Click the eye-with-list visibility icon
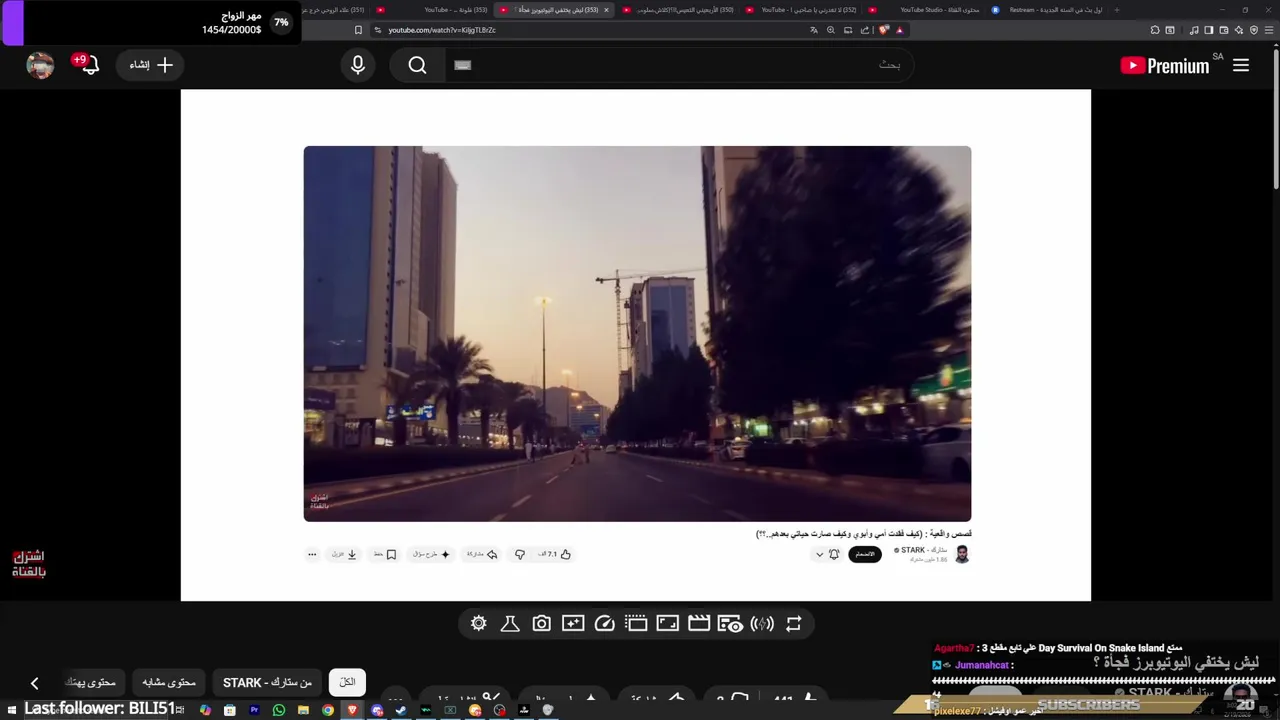This screenshot has width=1280, height=720. click(x=731, y=624)
